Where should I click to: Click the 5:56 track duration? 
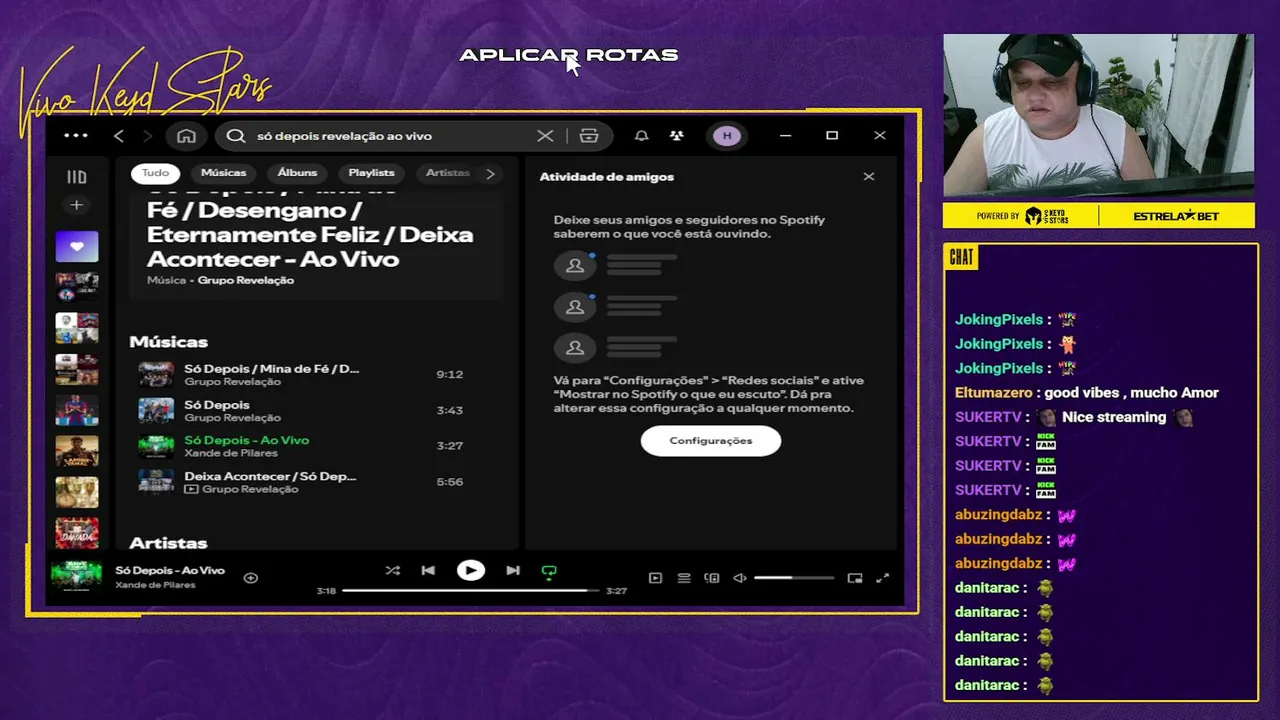tap(450, 482)
